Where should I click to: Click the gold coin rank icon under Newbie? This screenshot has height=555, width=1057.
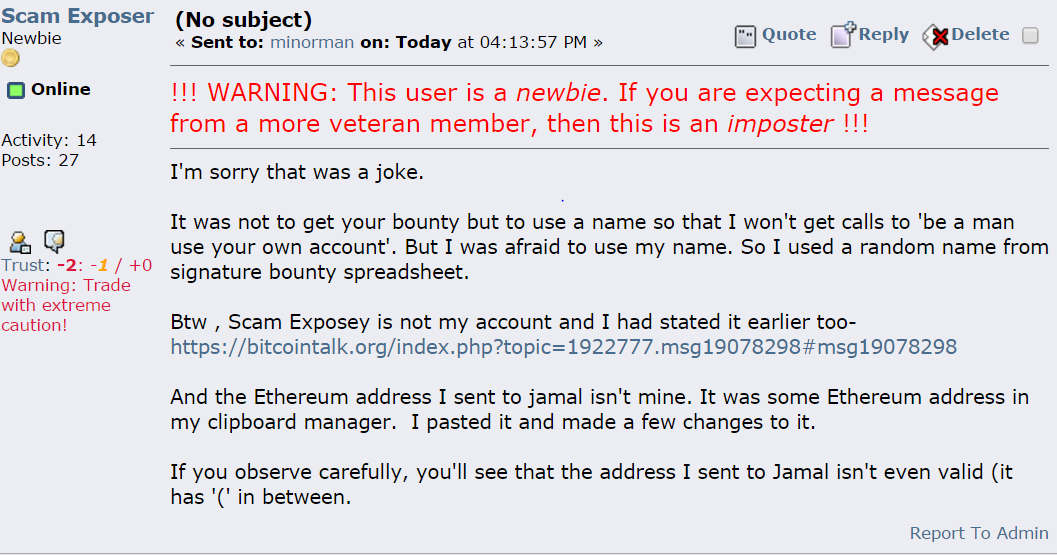coord(10,58)
